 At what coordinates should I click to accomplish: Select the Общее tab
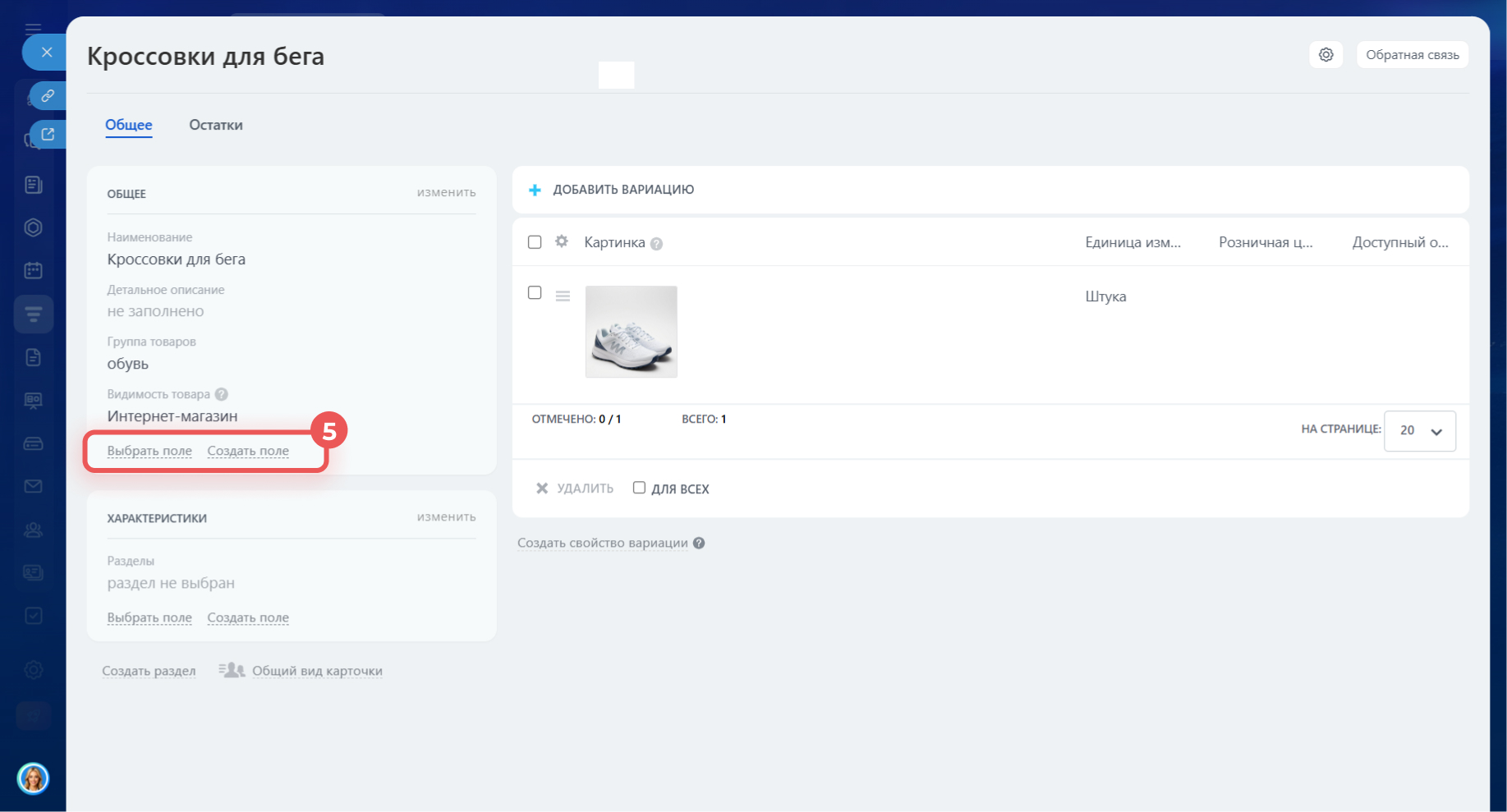(128, 125)
